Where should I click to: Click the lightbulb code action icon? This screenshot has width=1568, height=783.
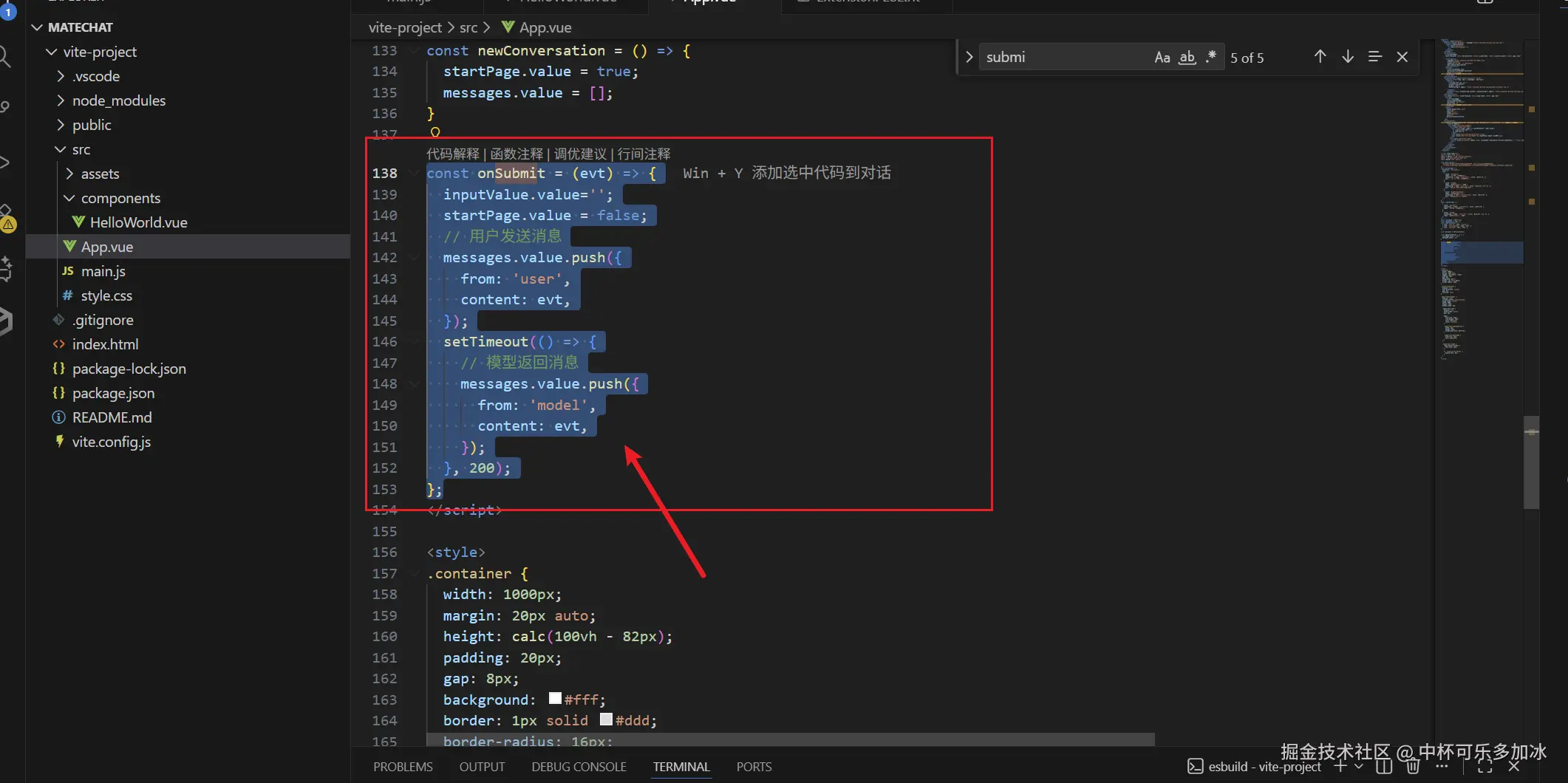pyautogui.click(x=435, y=132)
